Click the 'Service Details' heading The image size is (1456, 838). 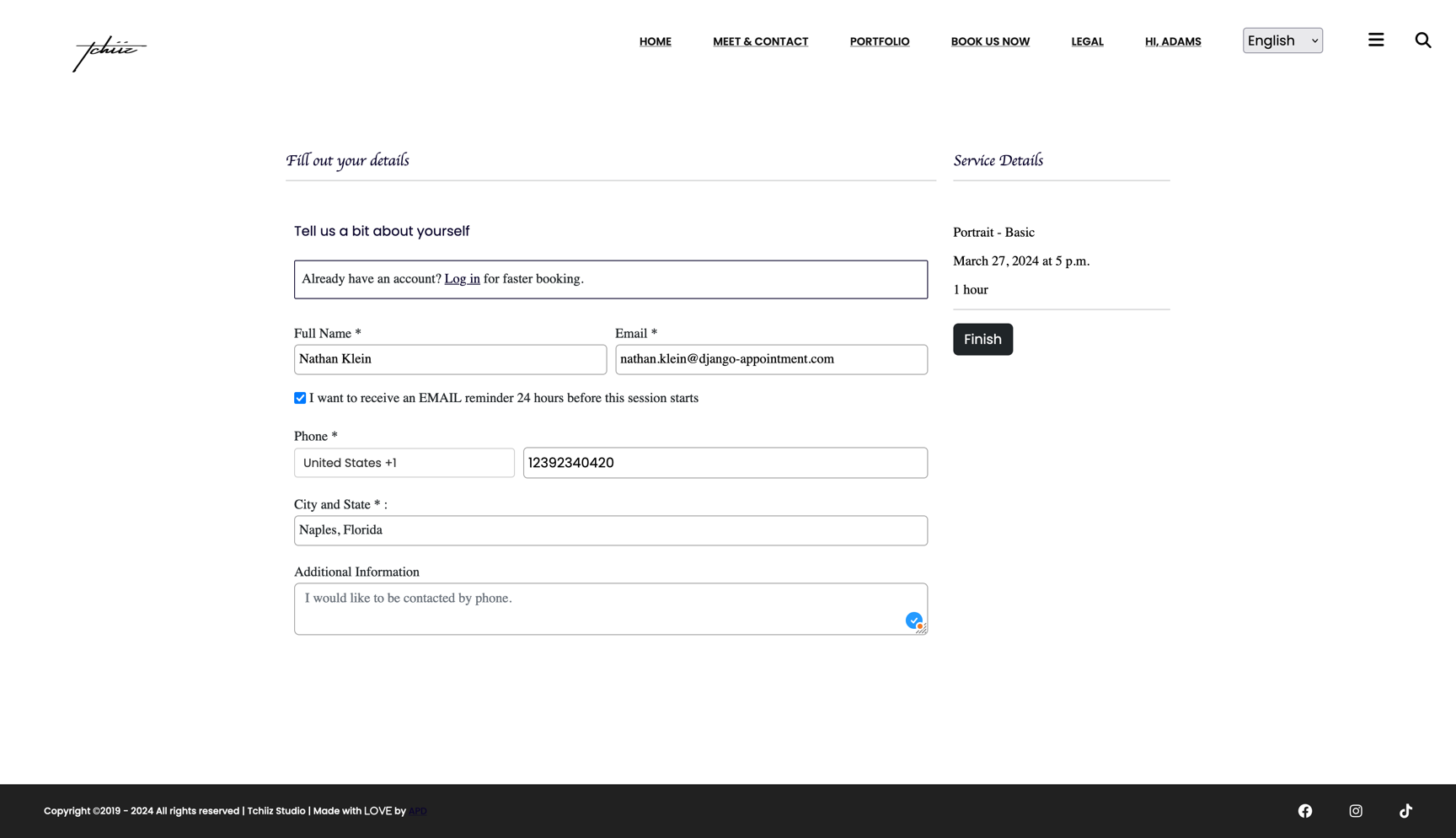(x=998, y=160)
